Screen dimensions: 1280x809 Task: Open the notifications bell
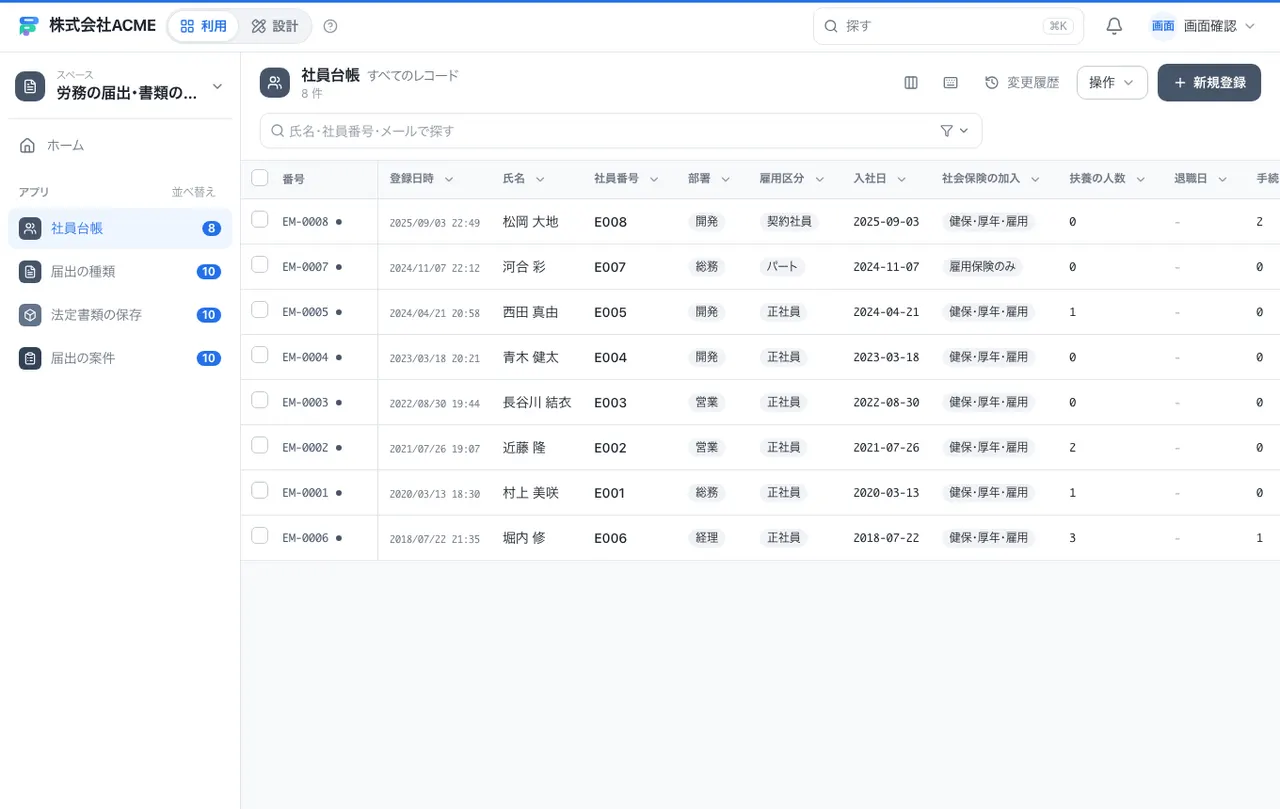[x=1114, y=26]
